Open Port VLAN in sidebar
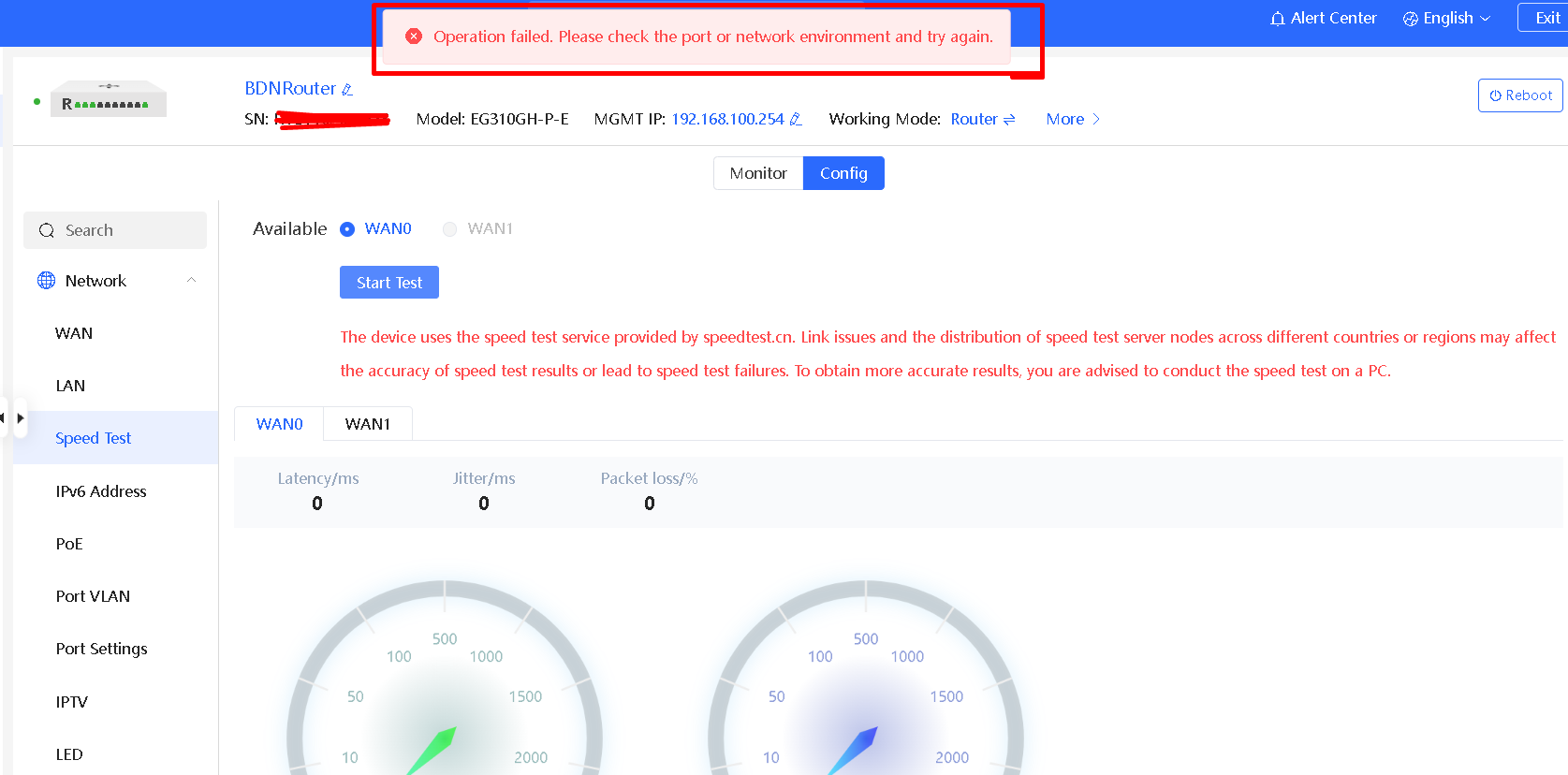Image resolution: width=1568 pixels, height=775 pixels. pyautogui.click(x=93, y=596)
